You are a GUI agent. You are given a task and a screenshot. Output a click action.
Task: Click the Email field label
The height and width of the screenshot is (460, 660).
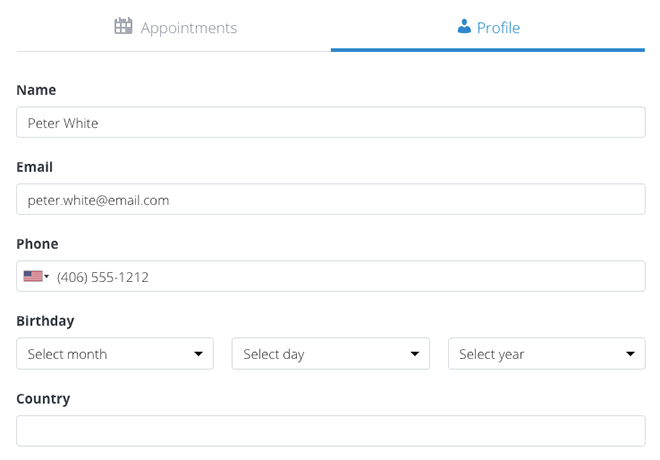[x=35, y=167]
